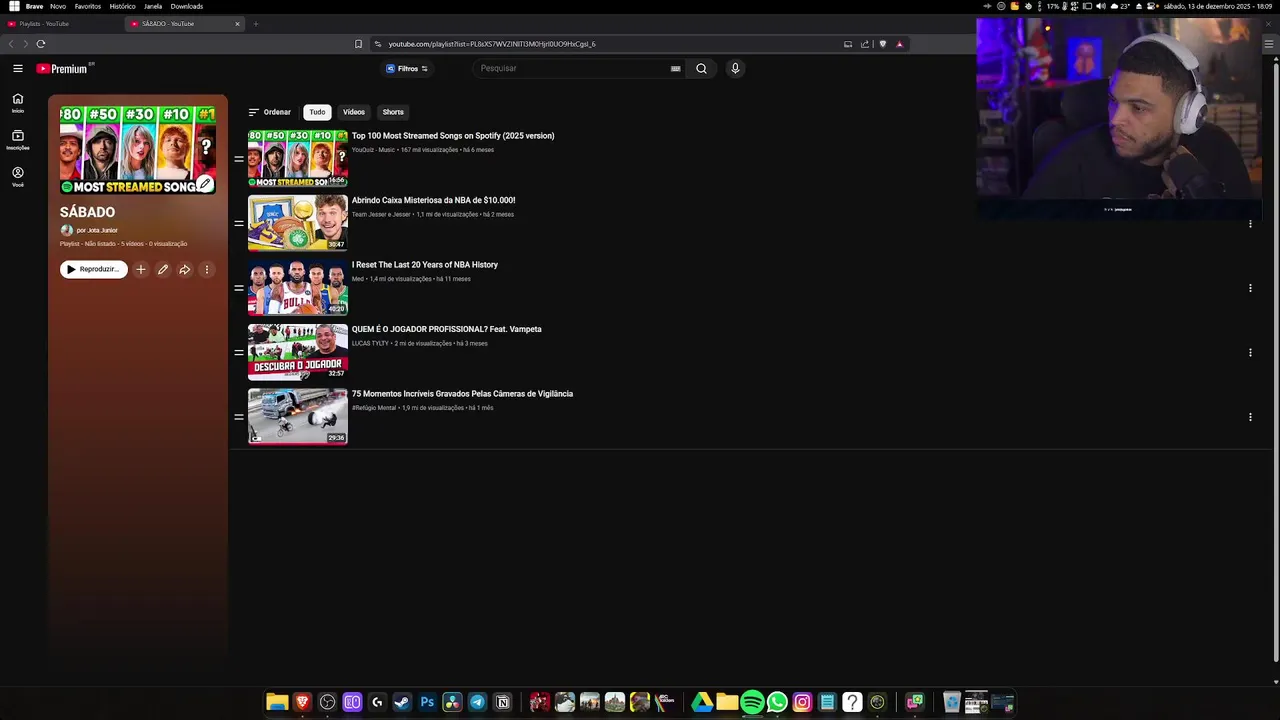Viewport: 1280px width, 720px height.
Task: Open Photoshop from the dock
Action: [427, 702]
